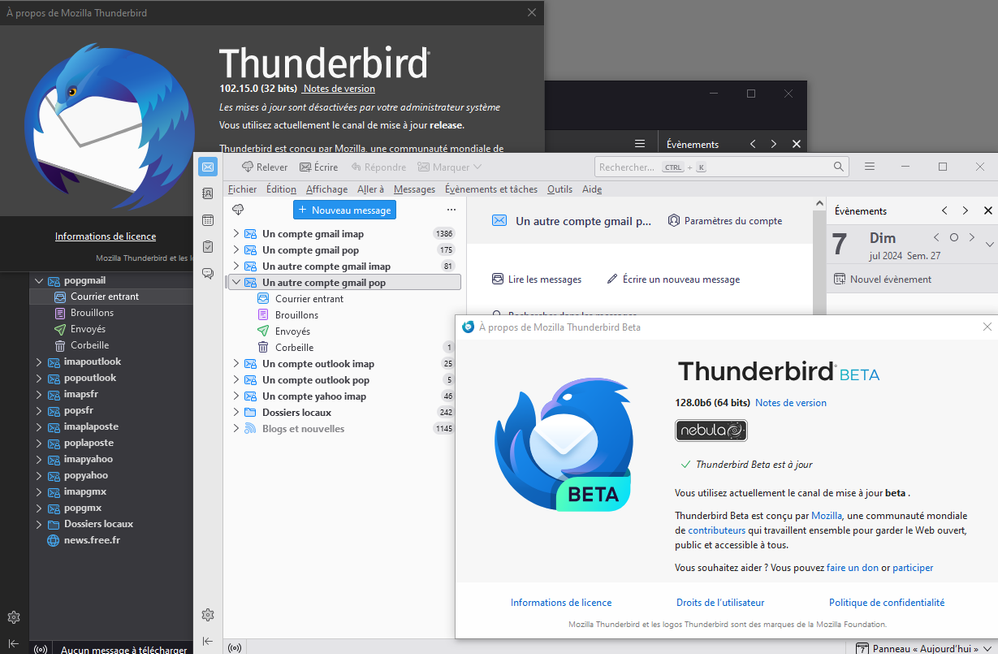Expand the Un compte gmail imap account
998x654 pixels.
point(236,234)
